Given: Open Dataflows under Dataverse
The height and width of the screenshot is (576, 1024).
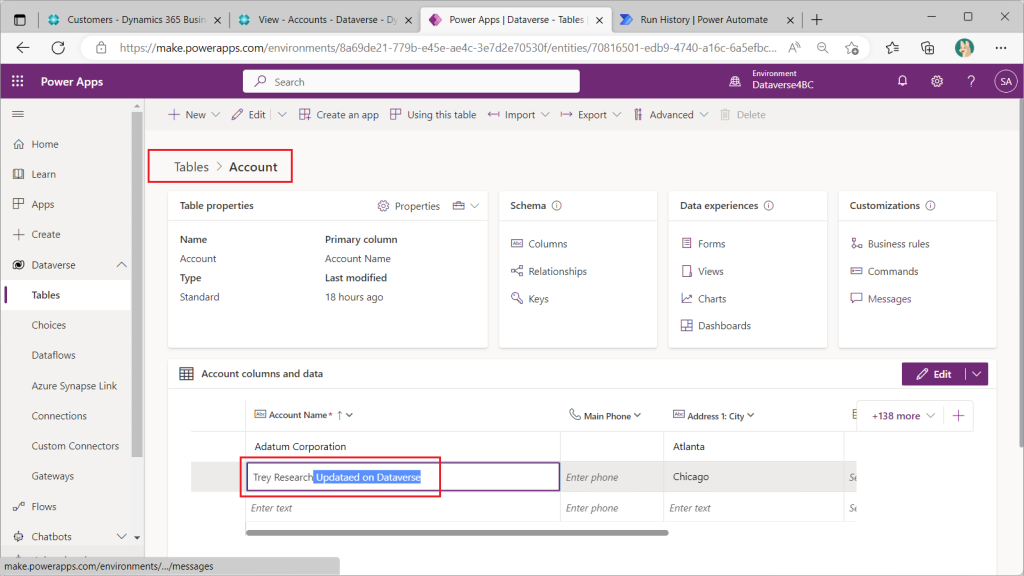Looking at the screenshot, I should tap(53, 355).
